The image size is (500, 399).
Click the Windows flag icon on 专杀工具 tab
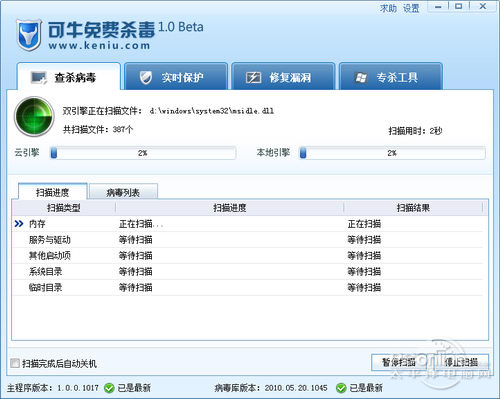click(361, 78)
